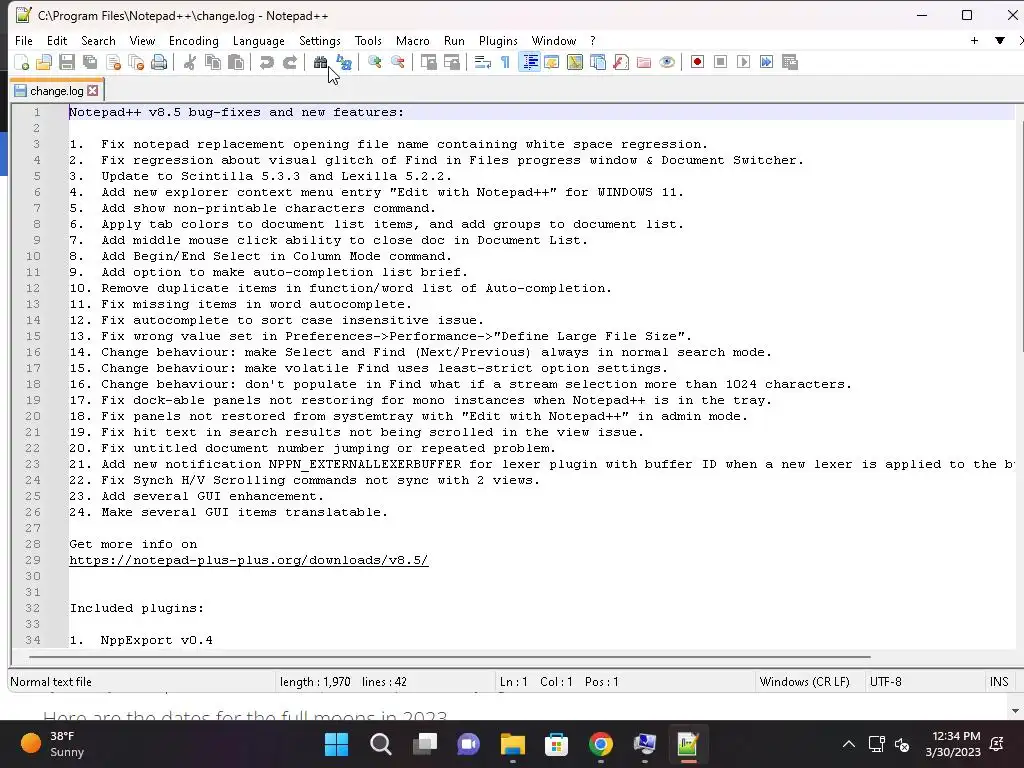Close the change.log tab with red X
Image resolution: width=1024 pixels, height=768 pixels.
click(x=93, y=91)
